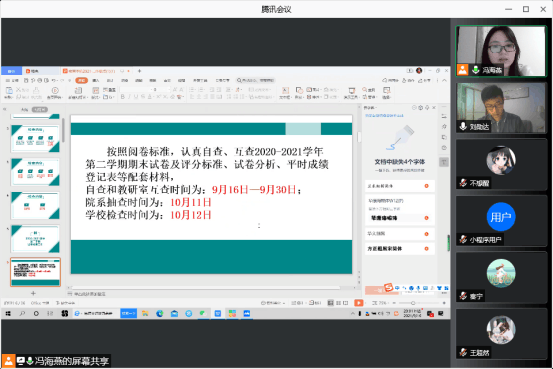Switch to the 插入 ribbon tab
Image resolution: width=553 pixels, height=369 pixels.
click(96, 80)
